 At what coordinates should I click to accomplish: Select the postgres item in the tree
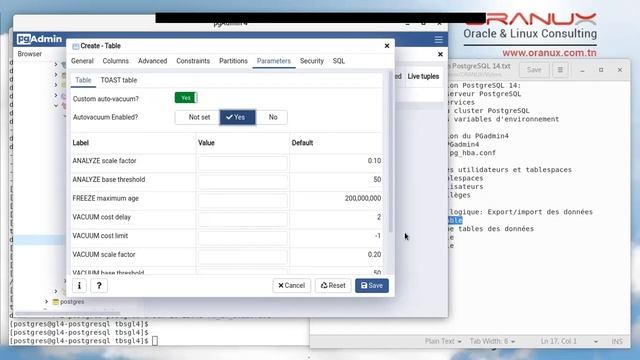[x=72, y=302]
